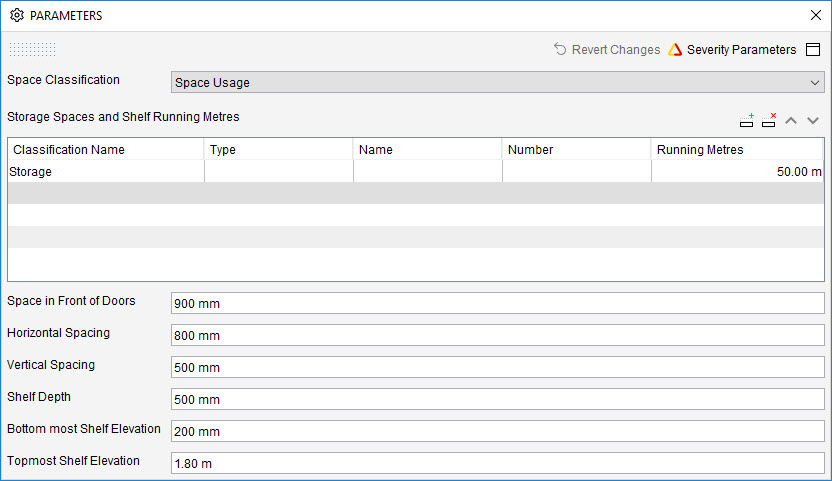Click the Horizontal Spacing input field
Image resolution: width=832 pixels, height=481 pixels.
[497, 335]
